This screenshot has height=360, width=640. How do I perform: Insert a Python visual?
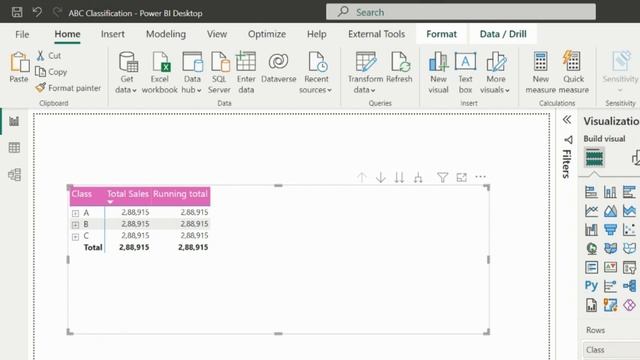(591, 286)
